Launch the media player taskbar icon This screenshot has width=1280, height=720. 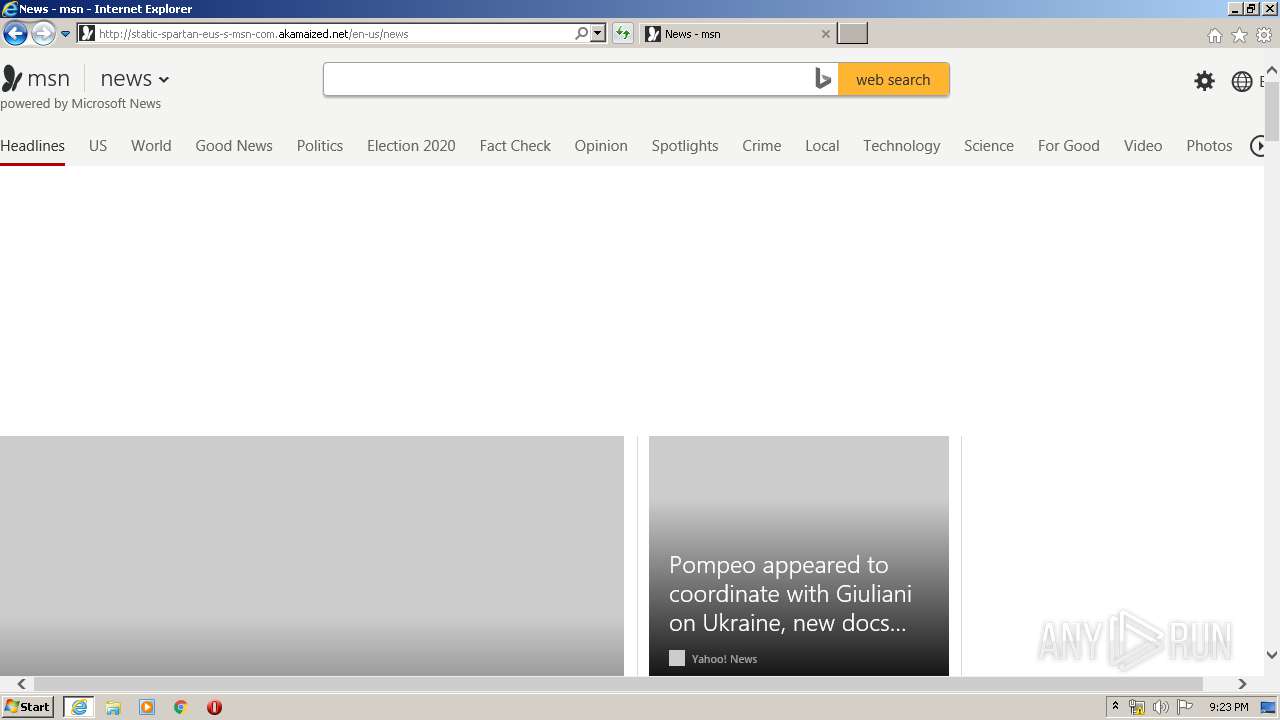pyautogui.click(x=147, y=707)
